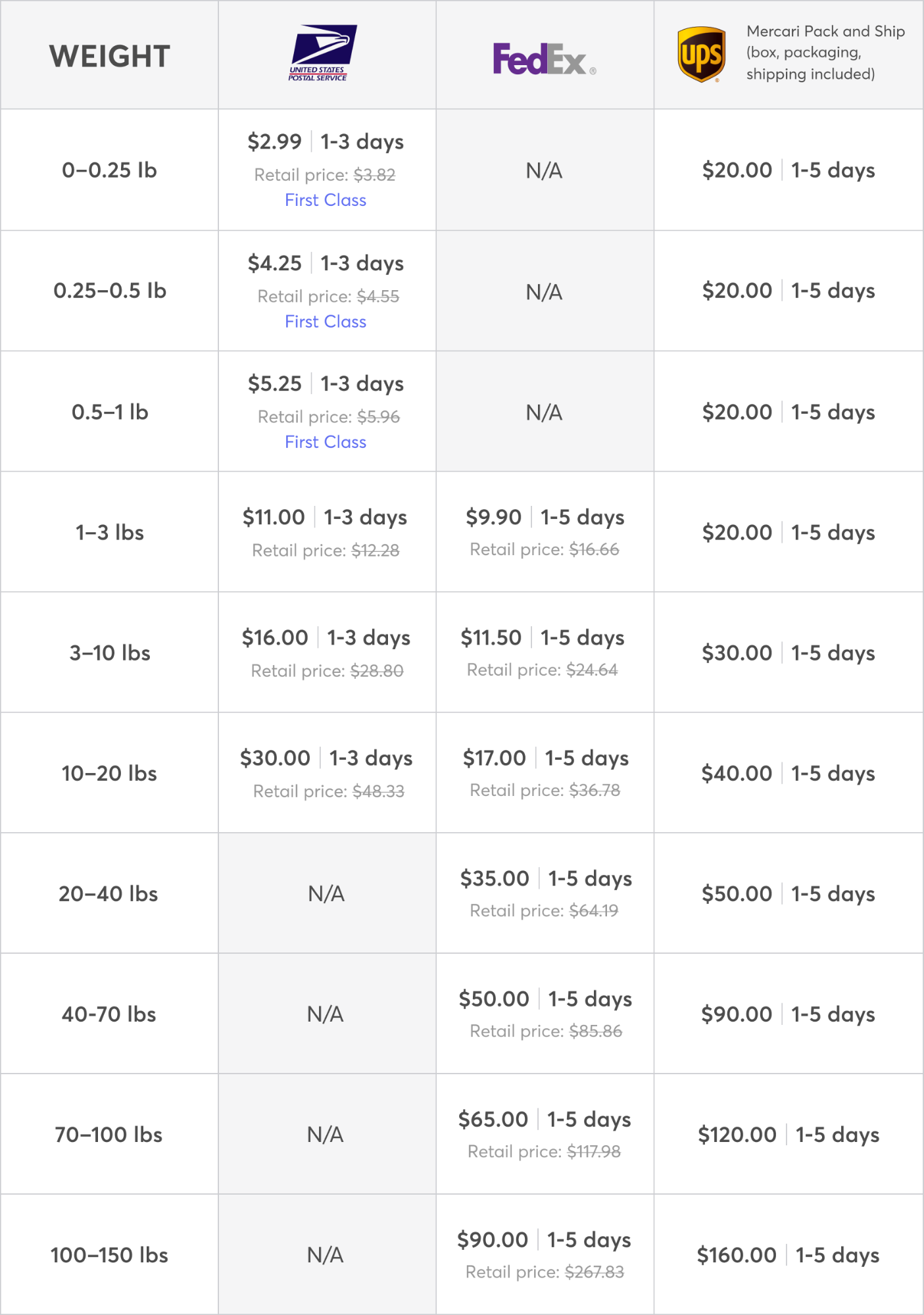Open First Class link for 0.25–0.5 lb

coord(326,322)
